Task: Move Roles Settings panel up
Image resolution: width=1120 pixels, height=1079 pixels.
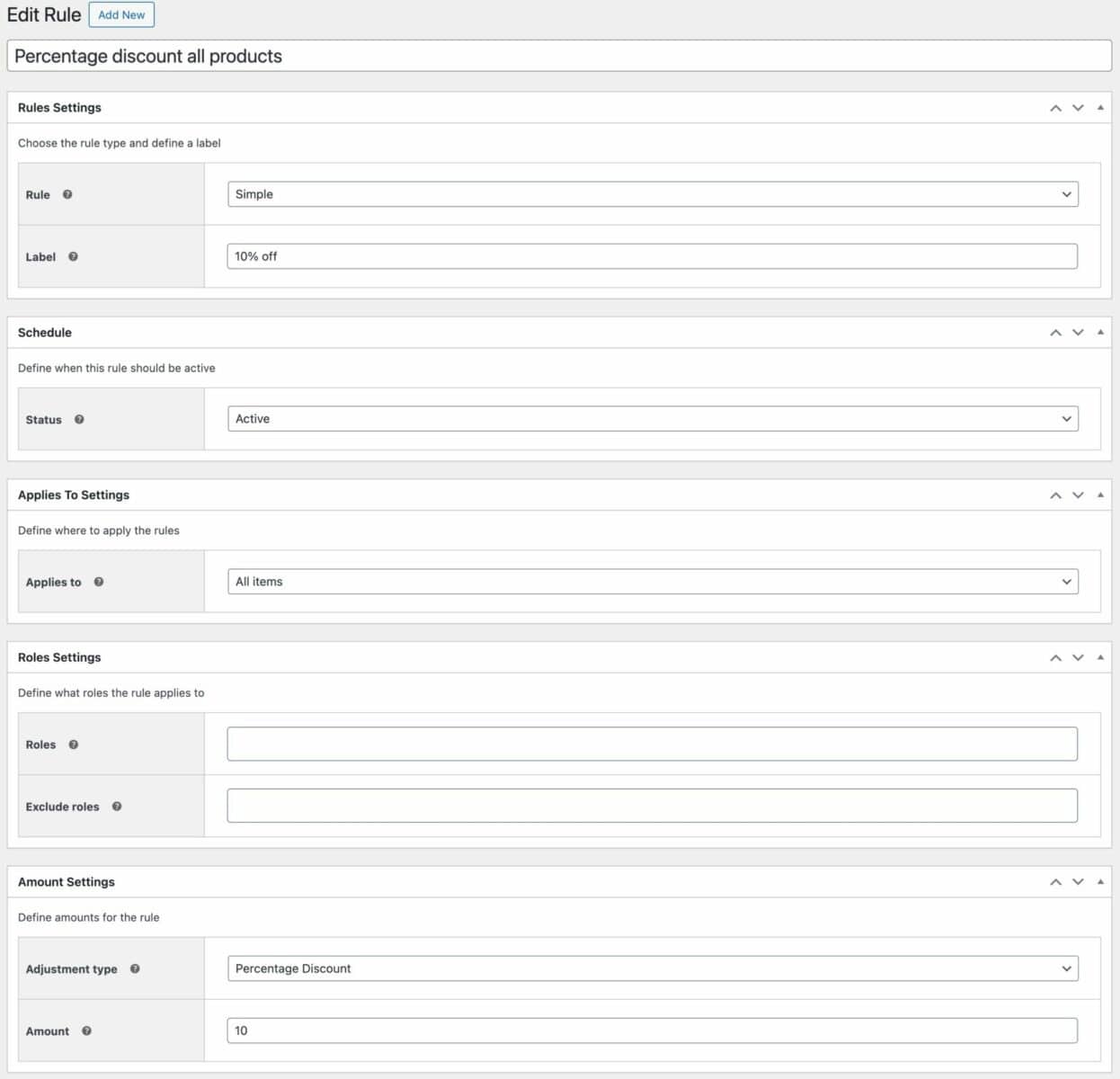Action: tap(1056, 658)
